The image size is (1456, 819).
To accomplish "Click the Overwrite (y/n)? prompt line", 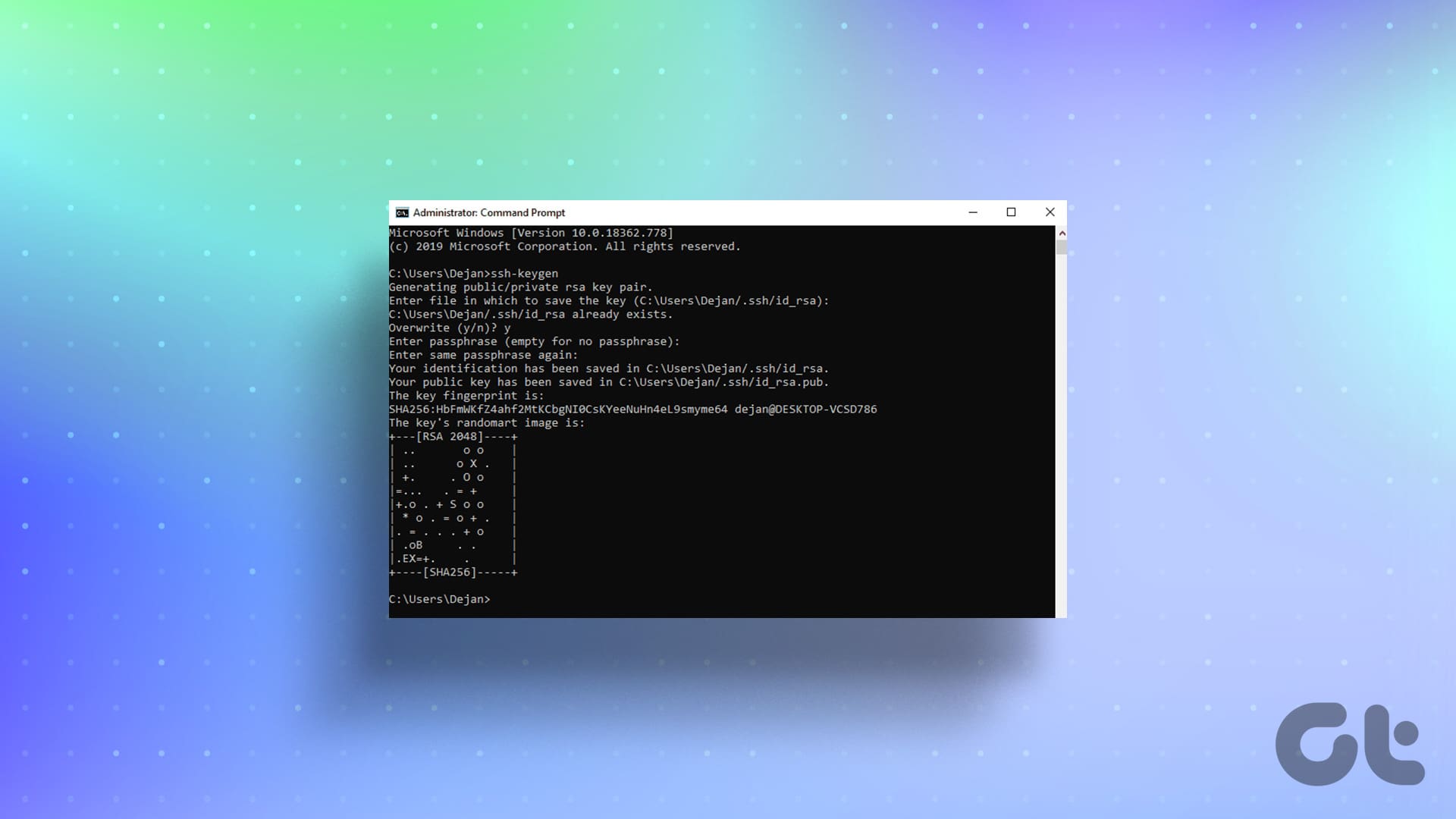I will click(x=447, y=328).
